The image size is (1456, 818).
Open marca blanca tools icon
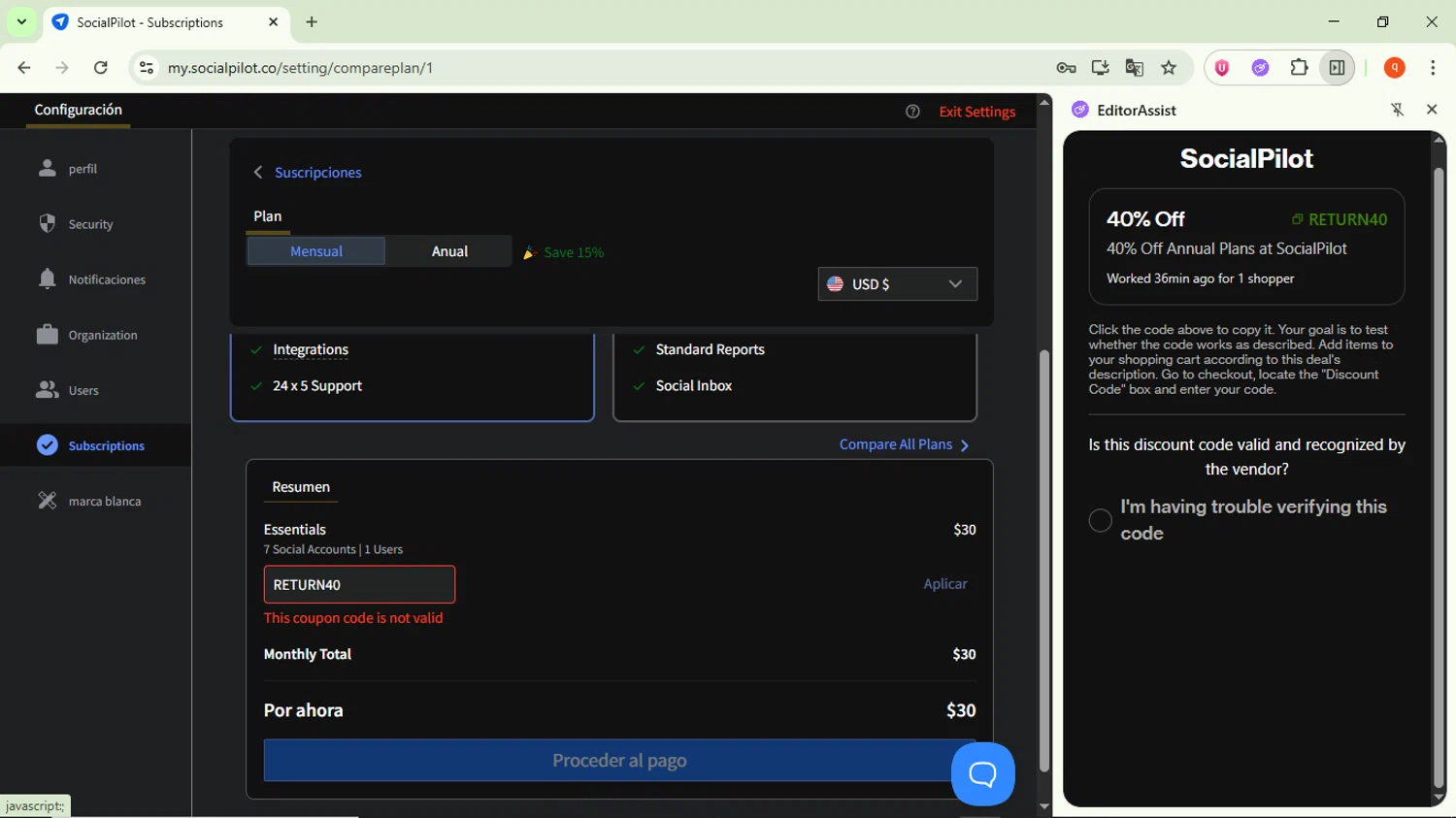click(47, 501)
